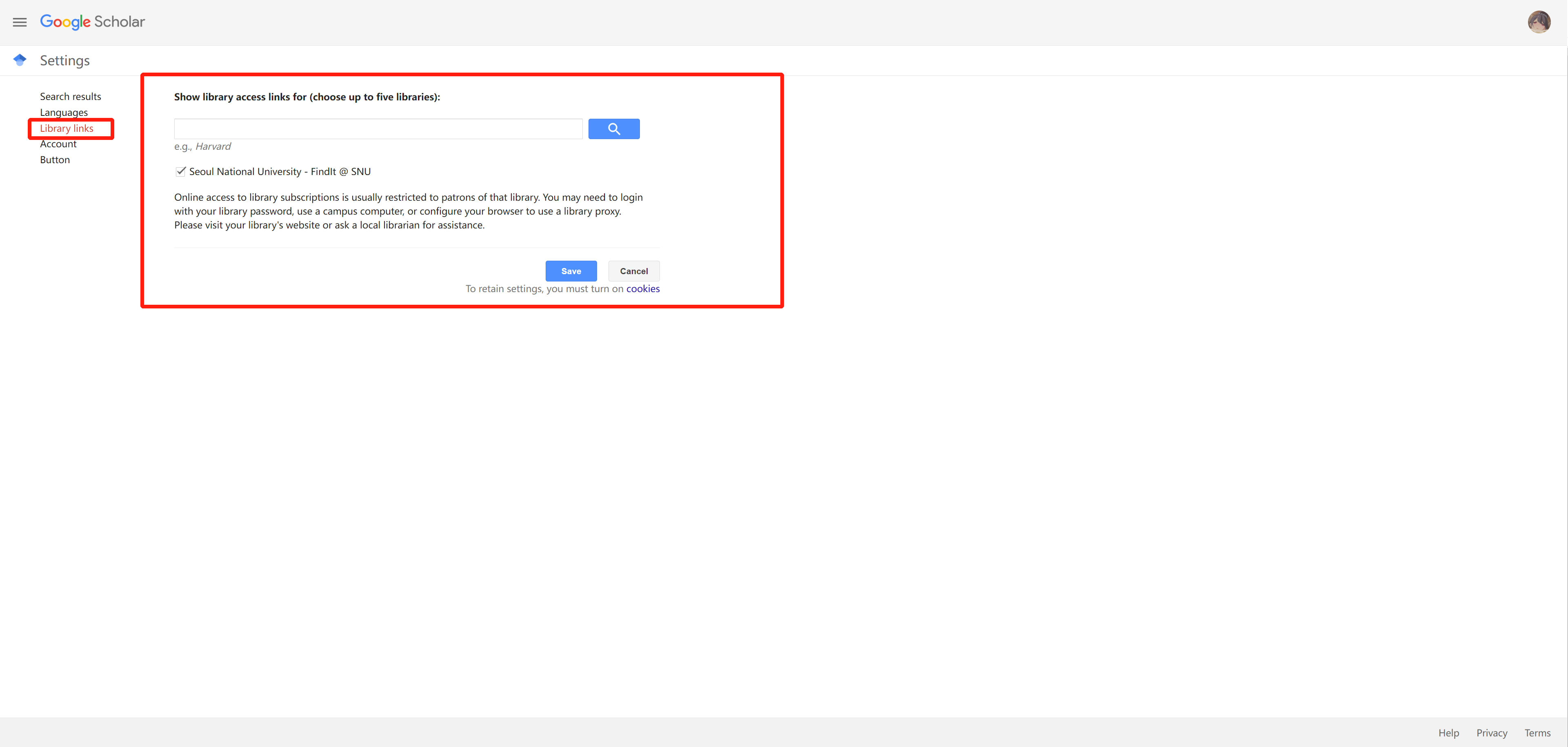1568x747 pixels.
Task: Cancel the settings changes
Action: click(634, 271)
